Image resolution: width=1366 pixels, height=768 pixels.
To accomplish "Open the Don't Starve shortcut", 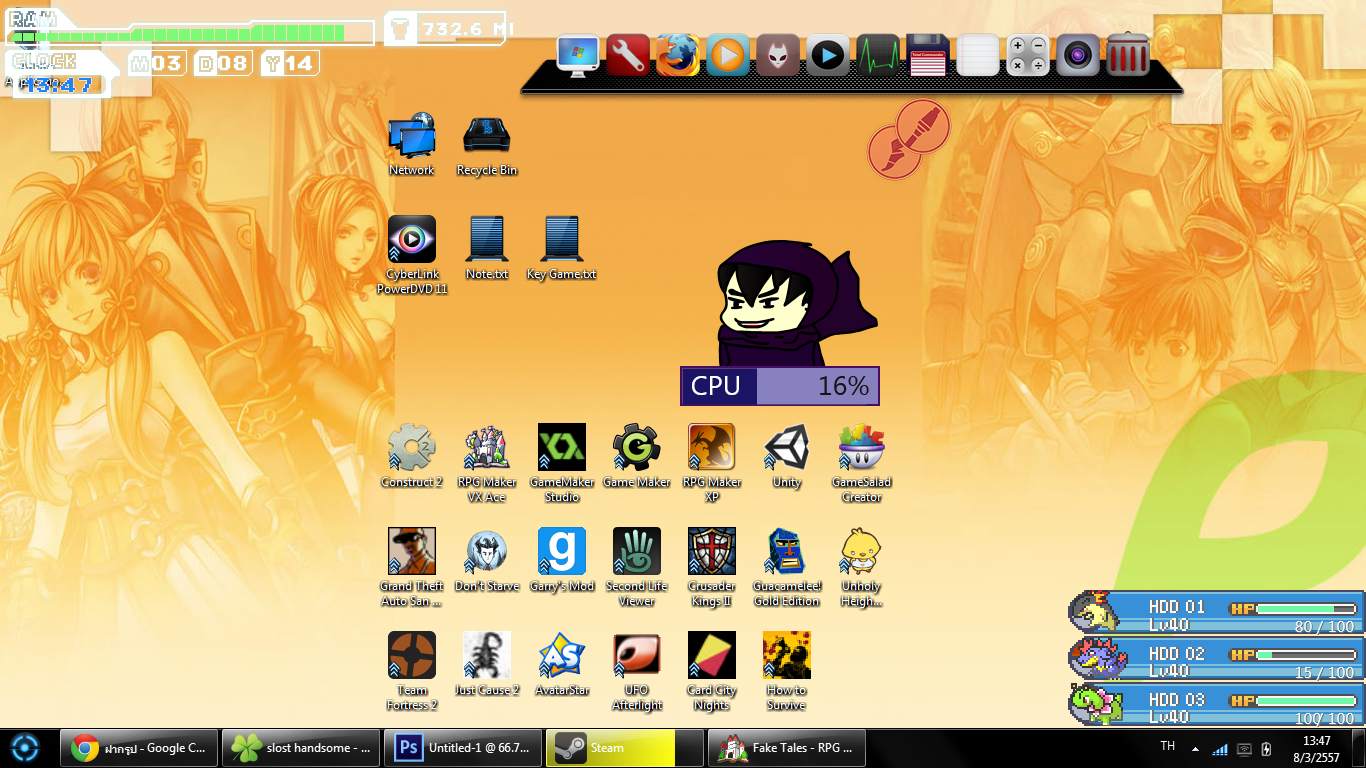I will click(x=487, y=560).
